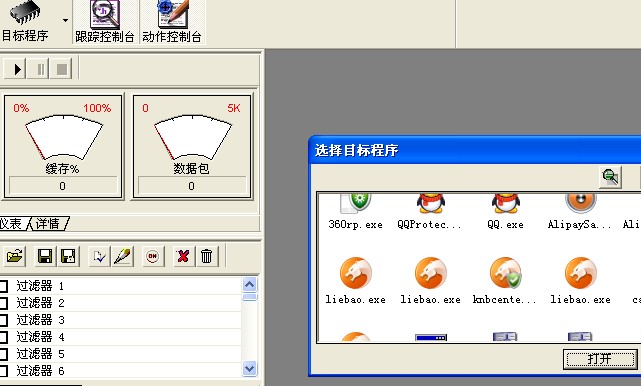Viewport: 641px width, 386px height.
Task: Enable the 过滤器 3 checkbox
Action: 3,320
